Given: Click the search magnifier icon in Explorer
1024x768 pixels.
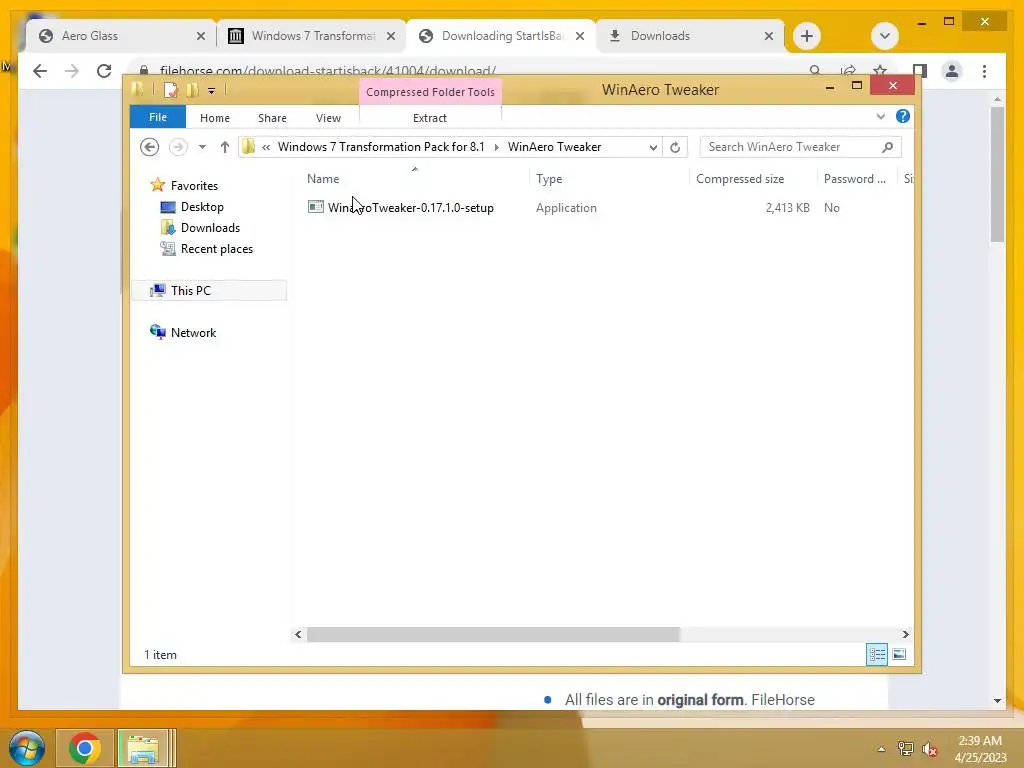Looking at the screenshot, I should point(887,147).
